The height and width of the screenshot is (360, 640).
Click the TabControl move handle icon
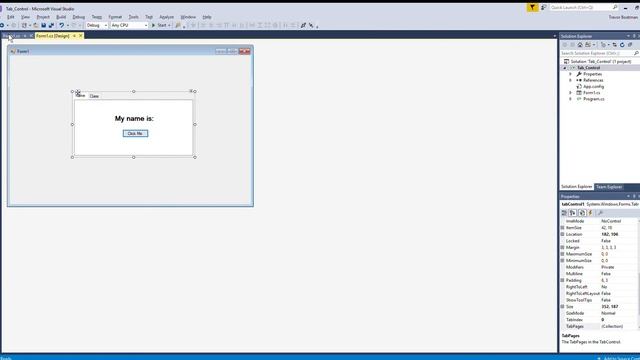coord(78,93)
